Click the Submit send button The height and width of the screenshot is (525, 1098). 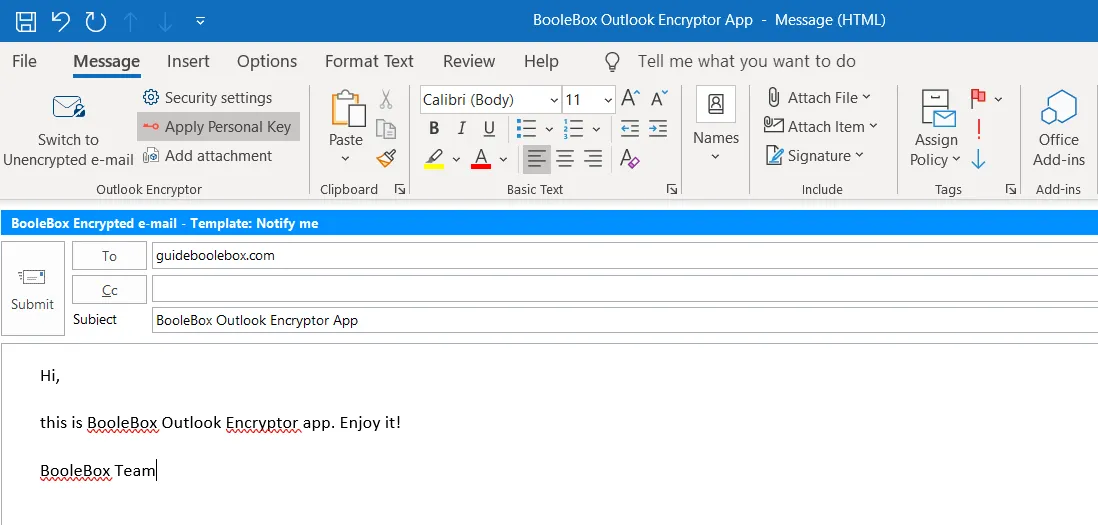pos(32,288)
